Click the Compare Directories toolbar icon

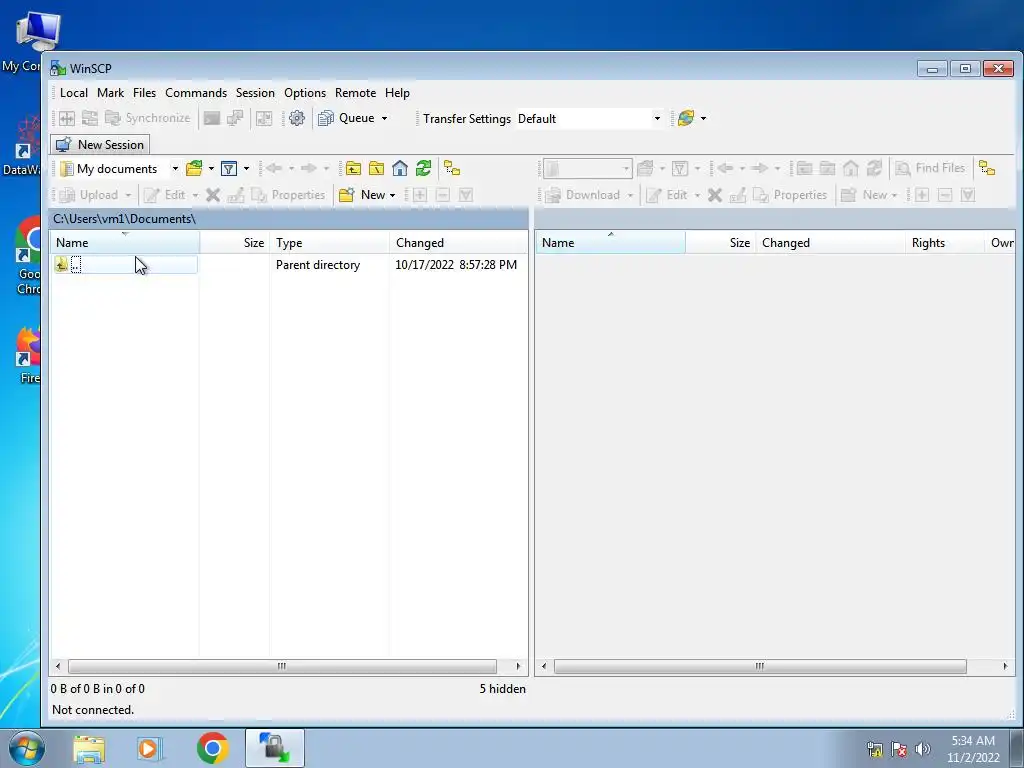click(67, 118)
